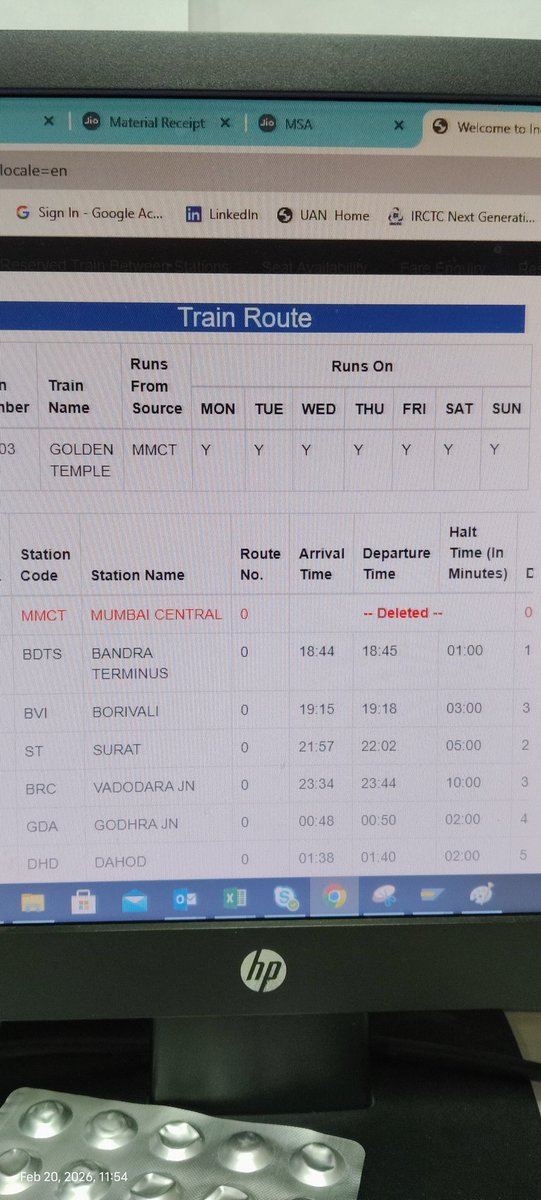Switch to the Material Receipt tab
Image resolution: width=541 pixels, height=1200 pixels.
pos(156,123)
